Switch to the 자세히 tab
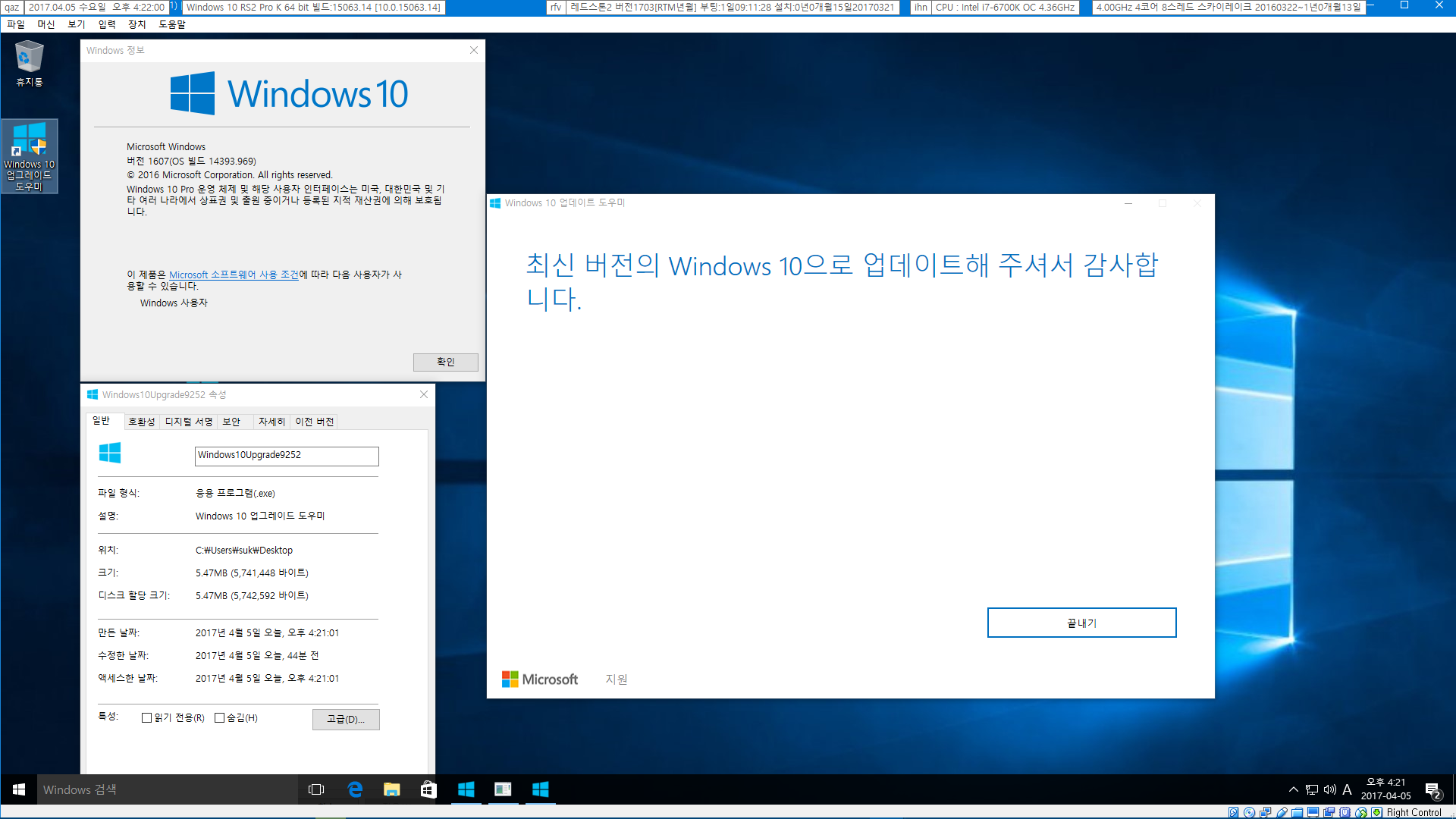 [x=271, y=422]
